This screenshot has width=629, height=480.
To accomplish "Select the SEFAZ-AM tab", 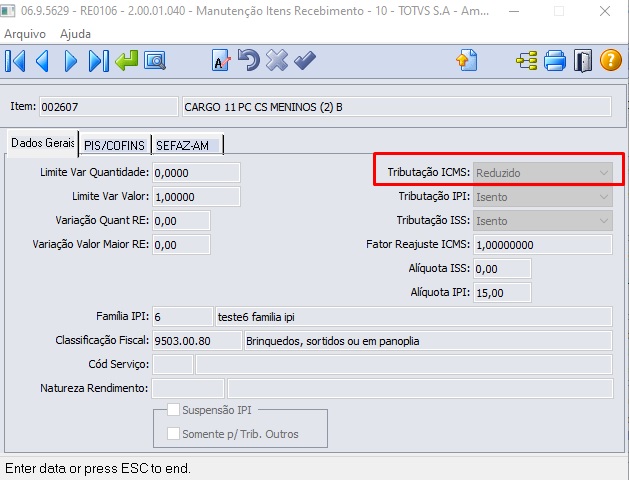I will [x=187, y=145].
